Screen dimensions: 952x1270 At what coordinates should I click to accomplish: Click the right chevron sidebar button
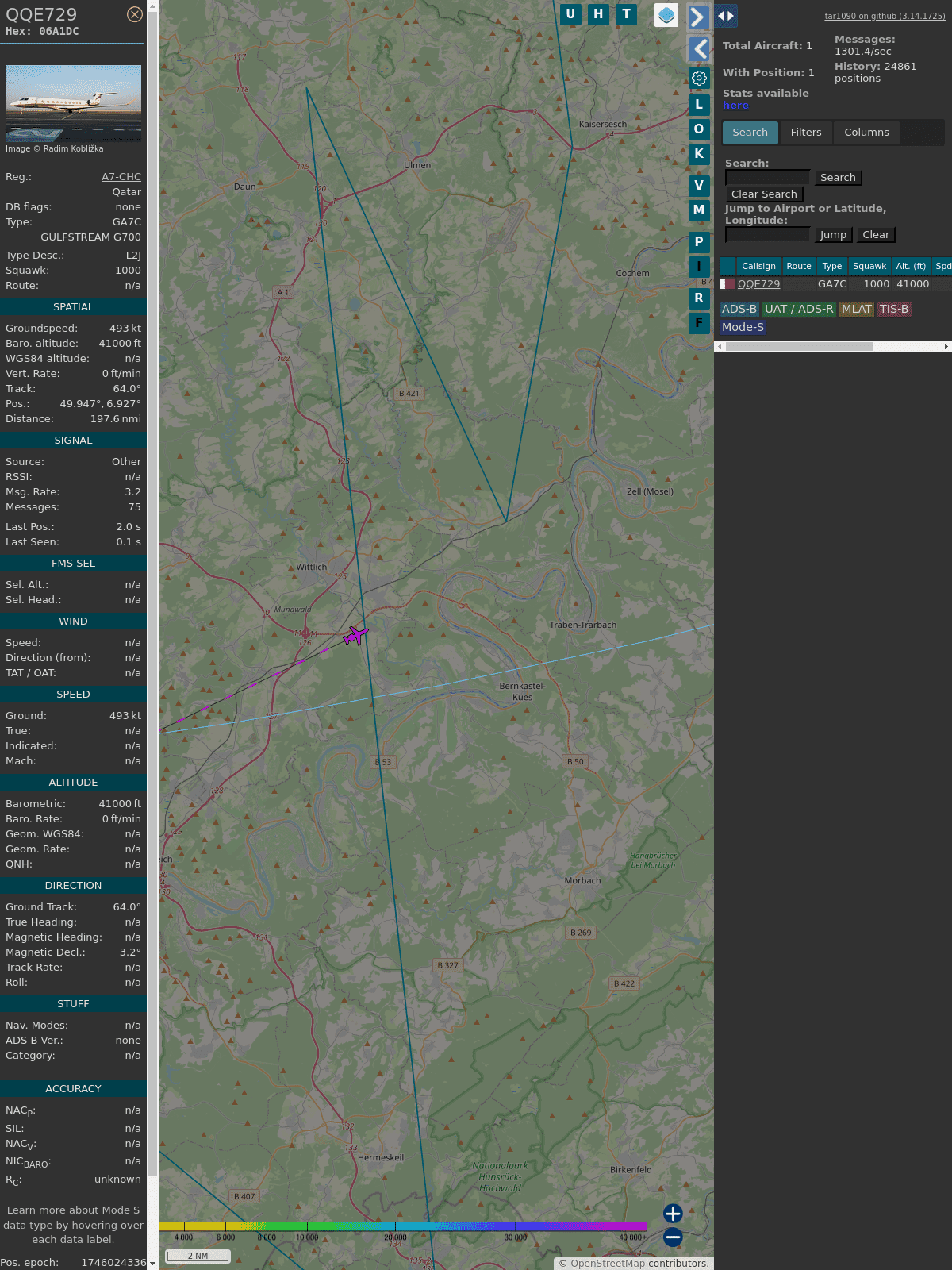tap(698, 17)
